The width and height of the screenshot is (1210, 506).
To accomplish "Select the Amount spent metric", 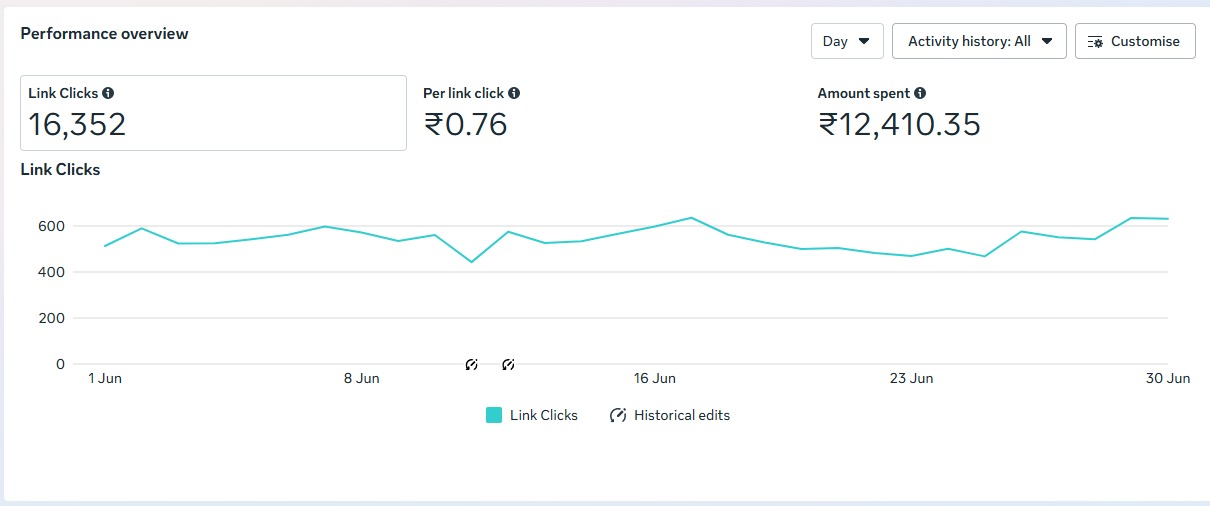I will pyautogui.click(x=898, y=113).
